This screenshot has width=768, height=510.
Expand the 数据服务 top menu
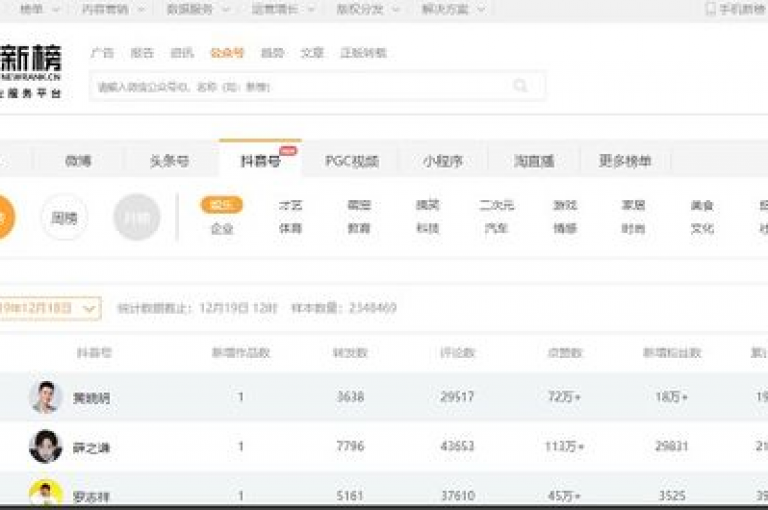point(198,9)
